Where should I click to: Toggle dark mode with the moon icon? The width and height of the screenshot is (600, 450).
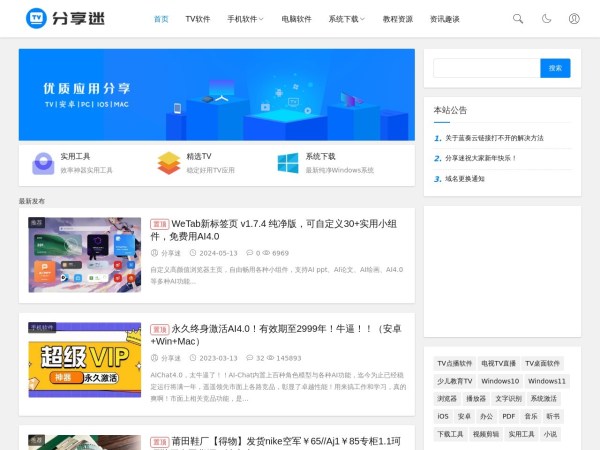coord(546,19)
